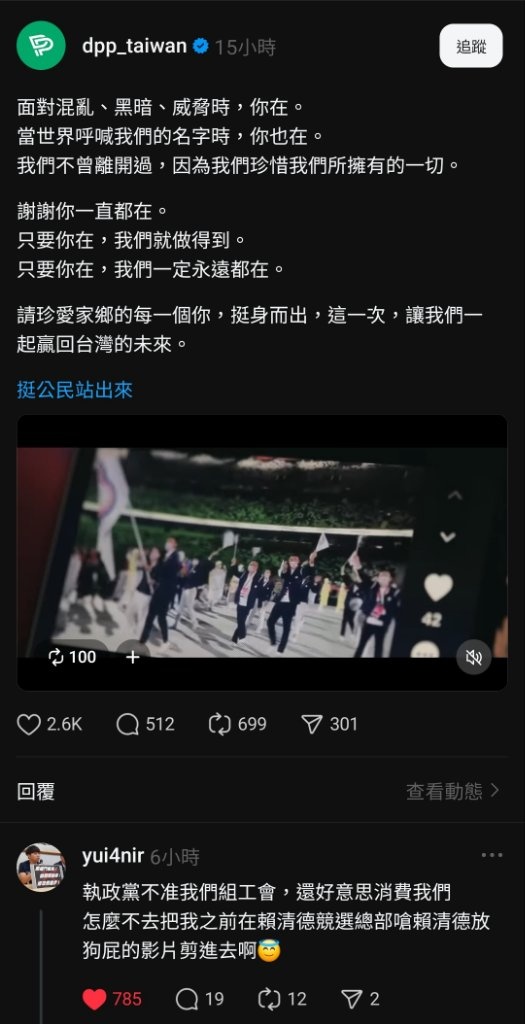Tap the plus icon on video
525x1024 pixels.
[x=133, y=657]
